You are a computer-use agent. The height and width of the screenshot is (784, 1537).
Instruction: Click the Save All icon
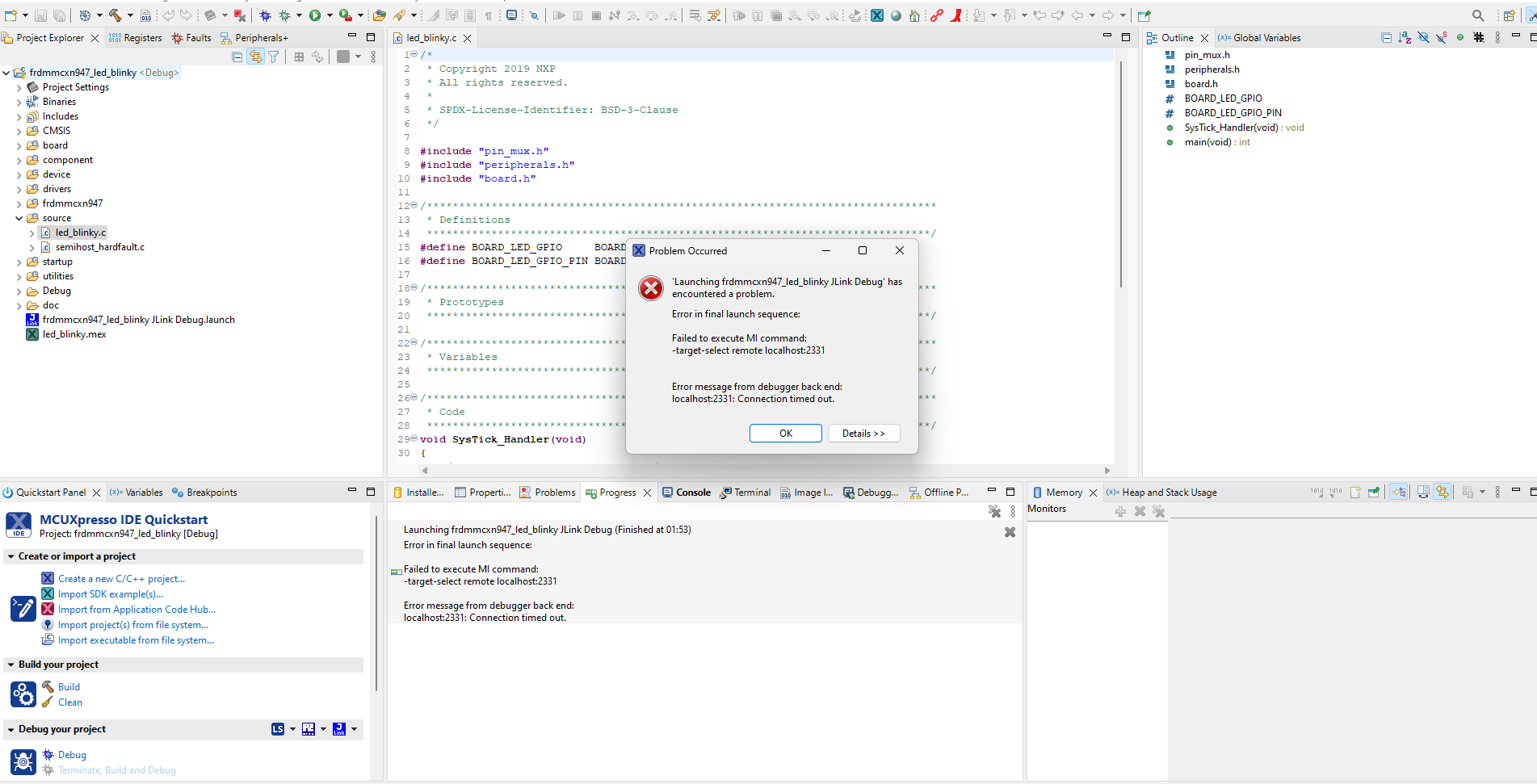click(59, 15)
